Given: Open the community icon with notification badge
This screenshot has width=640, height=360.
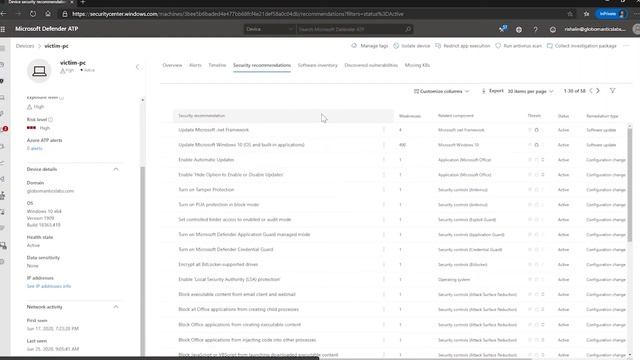Looking at the screenshot, I should coord(502,29).
